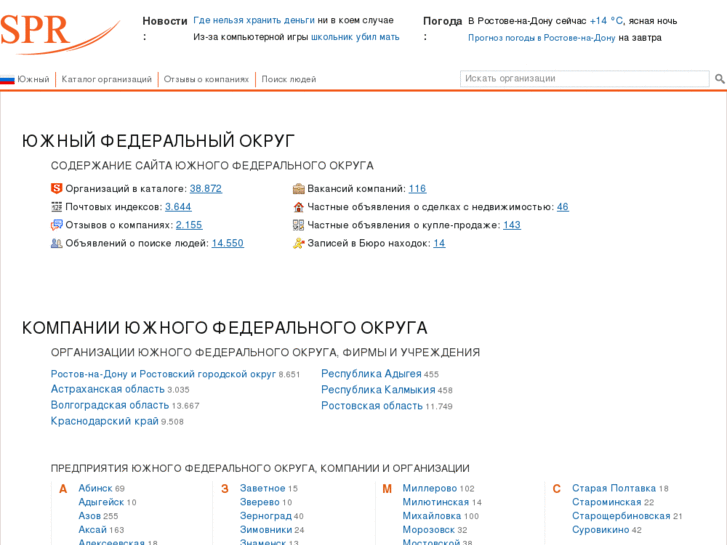Open Отзывы о компаниях menu item
The width and height of the screenshot is (727, 545).
(206, 79)
